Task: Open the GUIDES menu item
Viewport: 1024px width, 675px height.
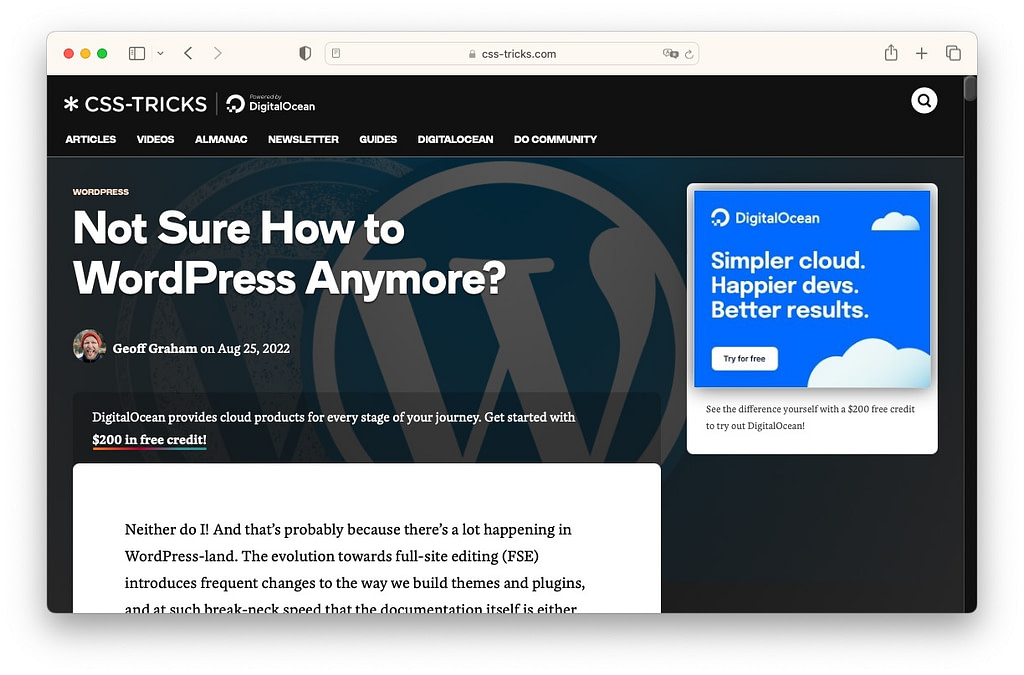Action: 378,140
